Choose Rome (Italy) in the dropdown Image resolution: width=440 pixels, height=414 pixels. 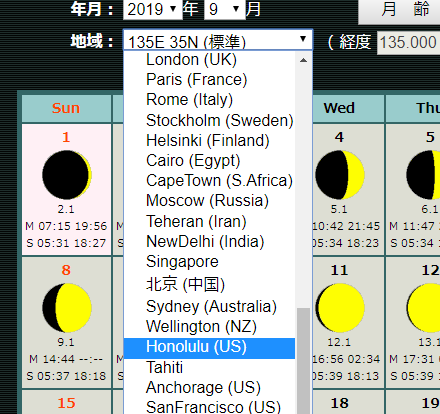(x=209, y=100)
